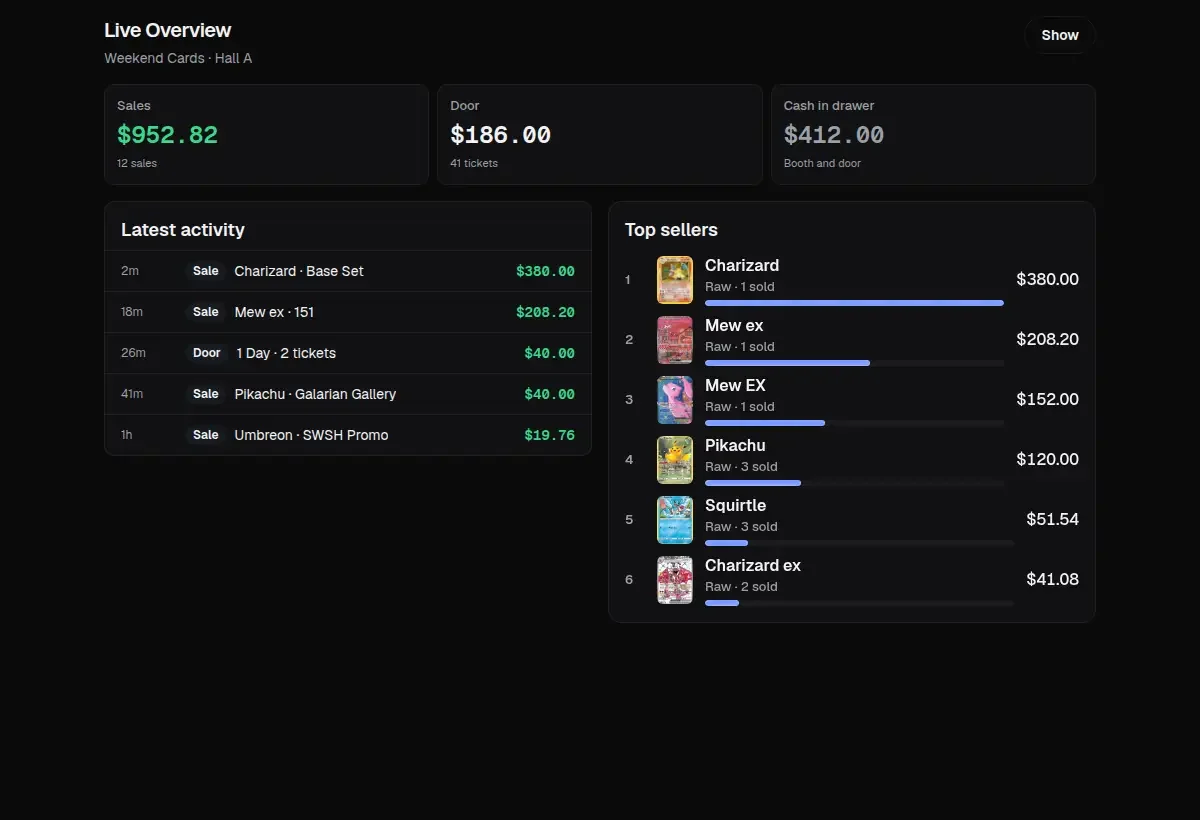Open the Charizard ex card thumbnail
This screenshot has width=1200, height=820.
(675, 580)
